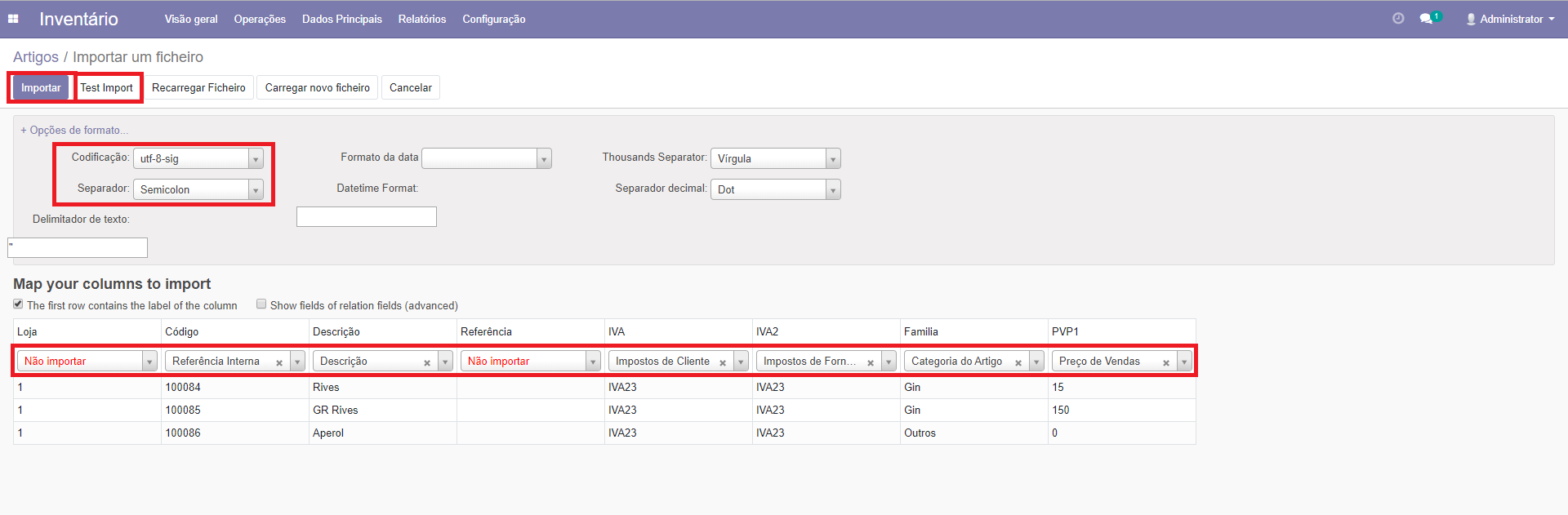Remove the Categoria do Artigo mapping
The width and height of the screenshot is (1568, 515).
(x=1018, y=362)
